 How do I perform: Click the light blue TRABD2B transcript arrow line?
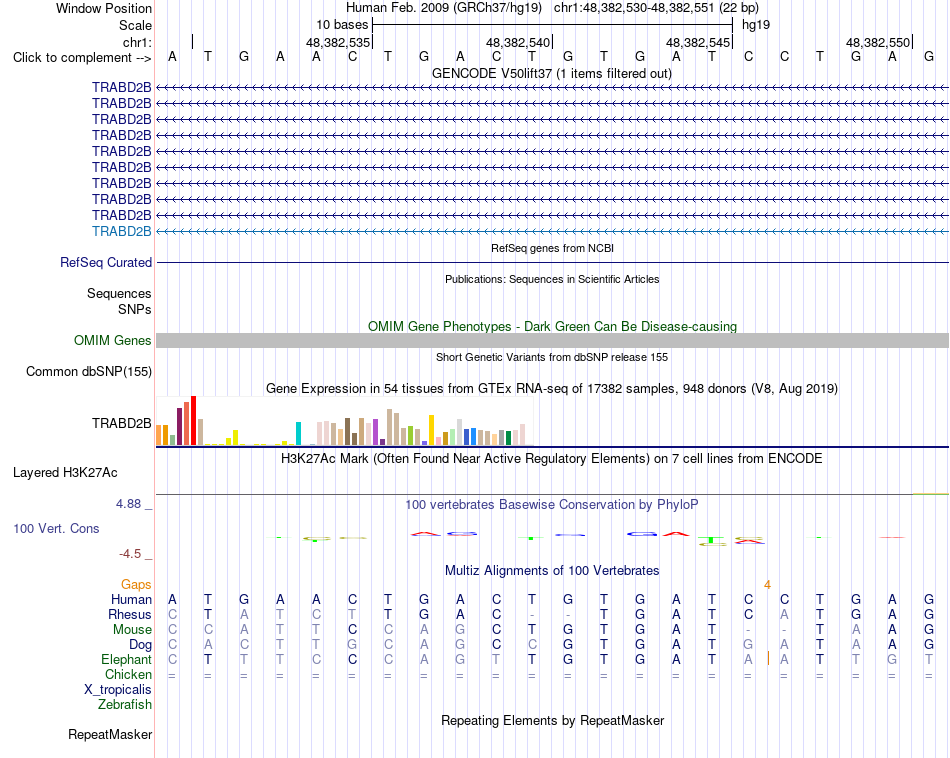click(552, 231)
